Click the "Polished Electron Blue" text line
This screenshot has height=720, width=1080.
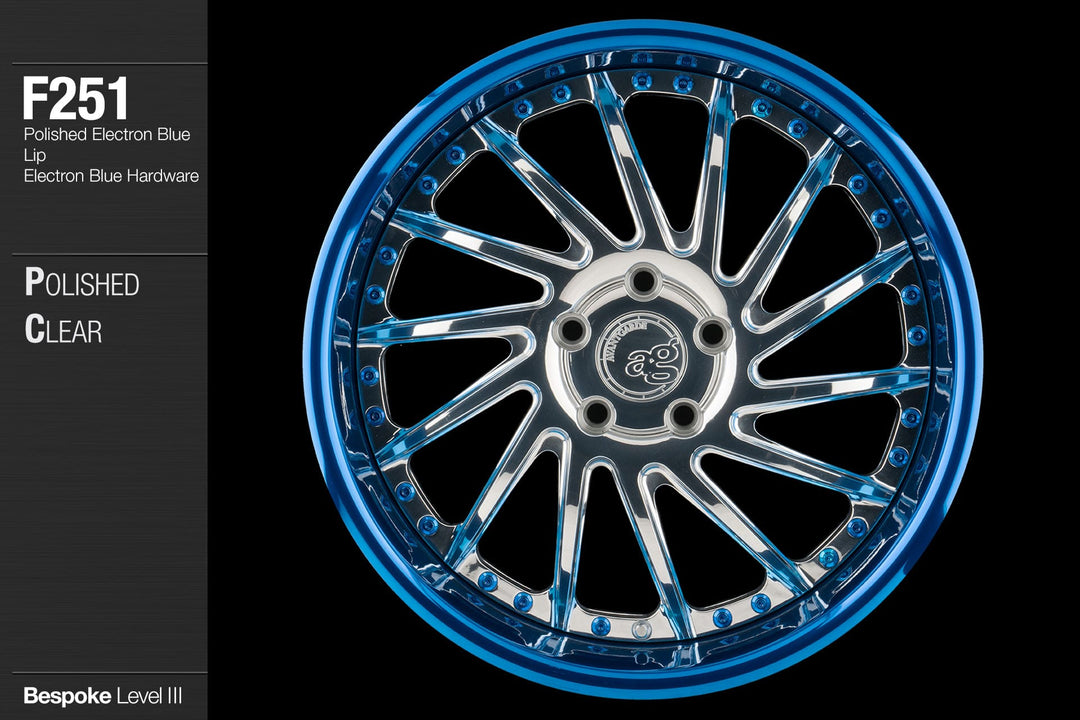click(x=107, y=134)
